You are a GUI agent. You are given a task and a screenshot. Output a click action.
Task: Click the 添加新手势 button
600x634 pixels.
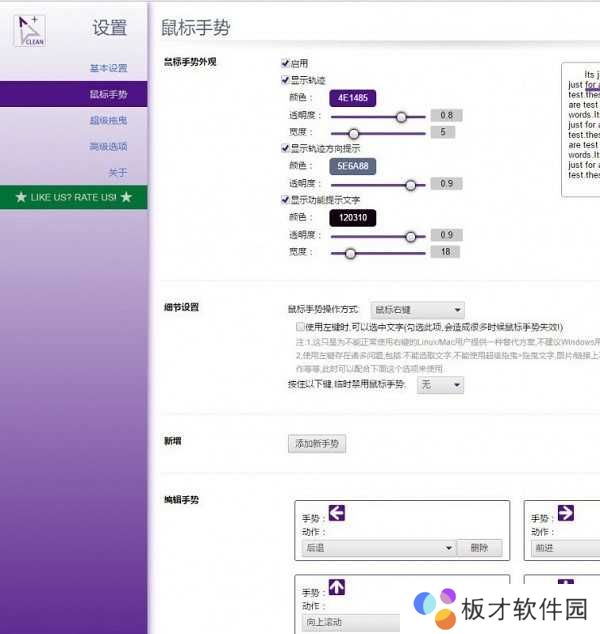coord(316,443)
